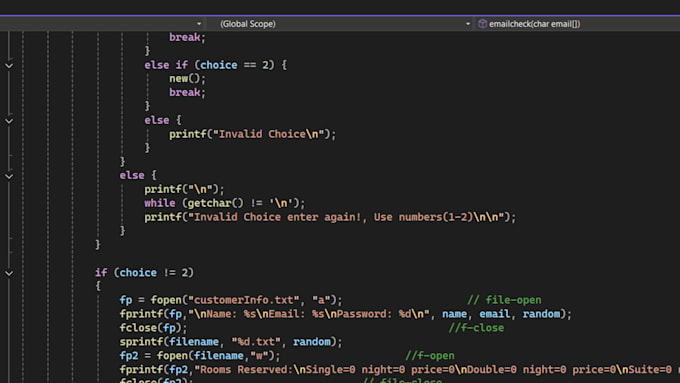Open the (Global Scope) dropdown
Screen dimensions: 680x383
(339, 24)
